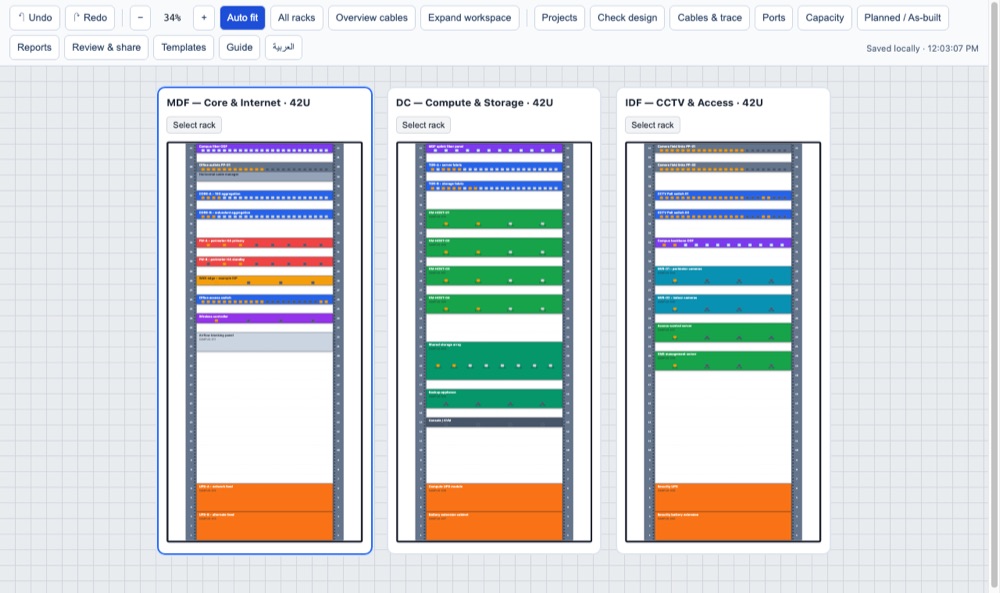Viewport: 1000px width, 593px height.
Task: Select amber WAN edge device
Action: [265, 281]
